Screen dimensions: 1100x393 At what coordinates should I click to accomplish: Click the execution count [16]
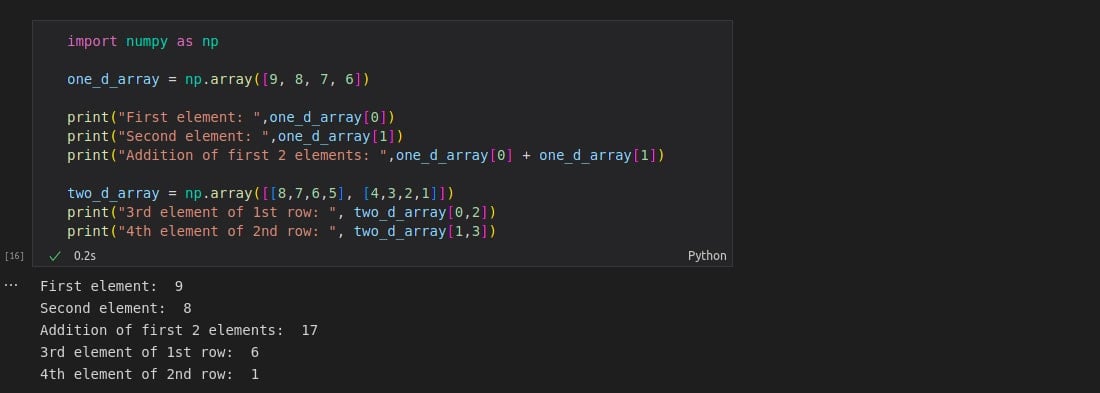click(14, 256)
